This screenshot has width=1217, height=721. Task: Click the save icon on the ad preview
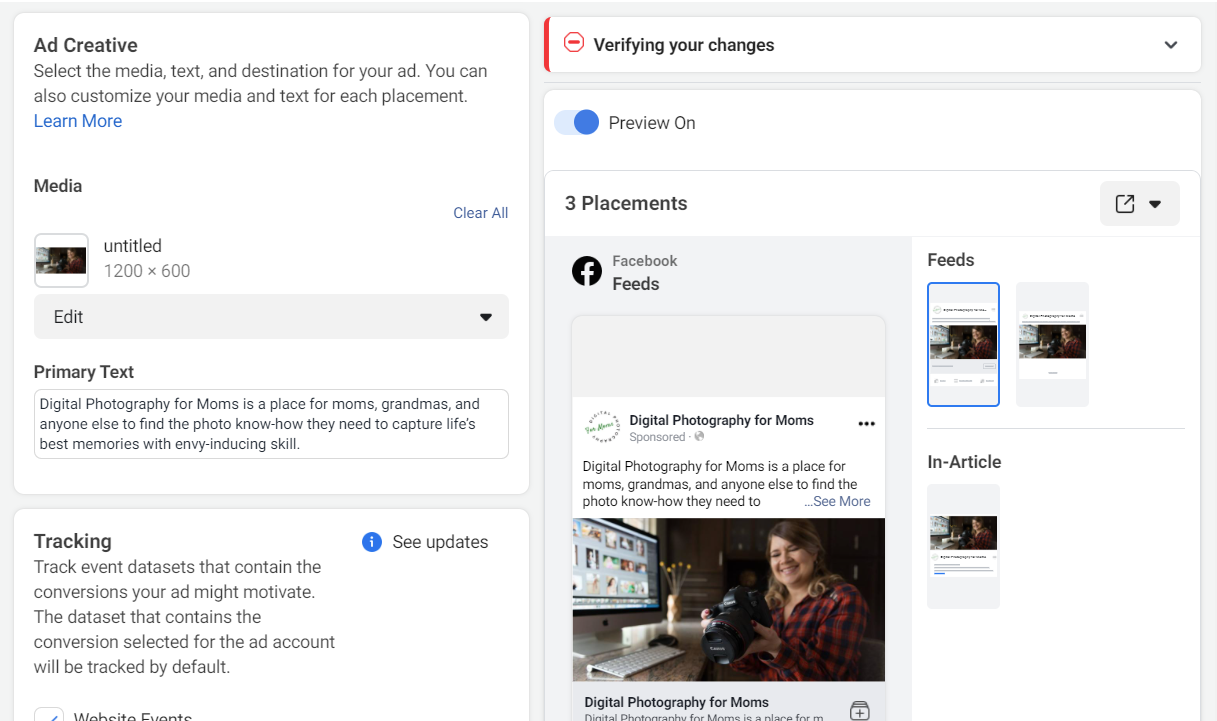[x=859, y=710]
